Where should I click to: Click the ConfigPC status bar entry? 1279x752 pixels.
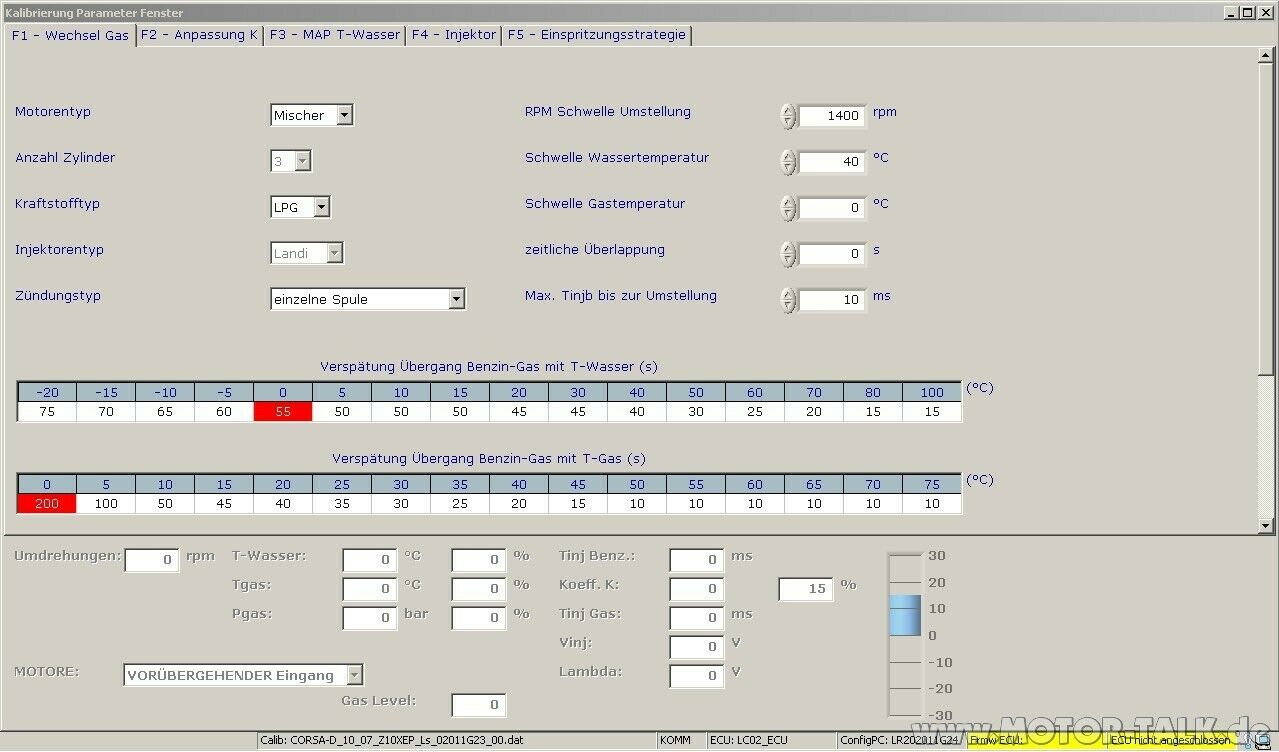tap(901, 741)
